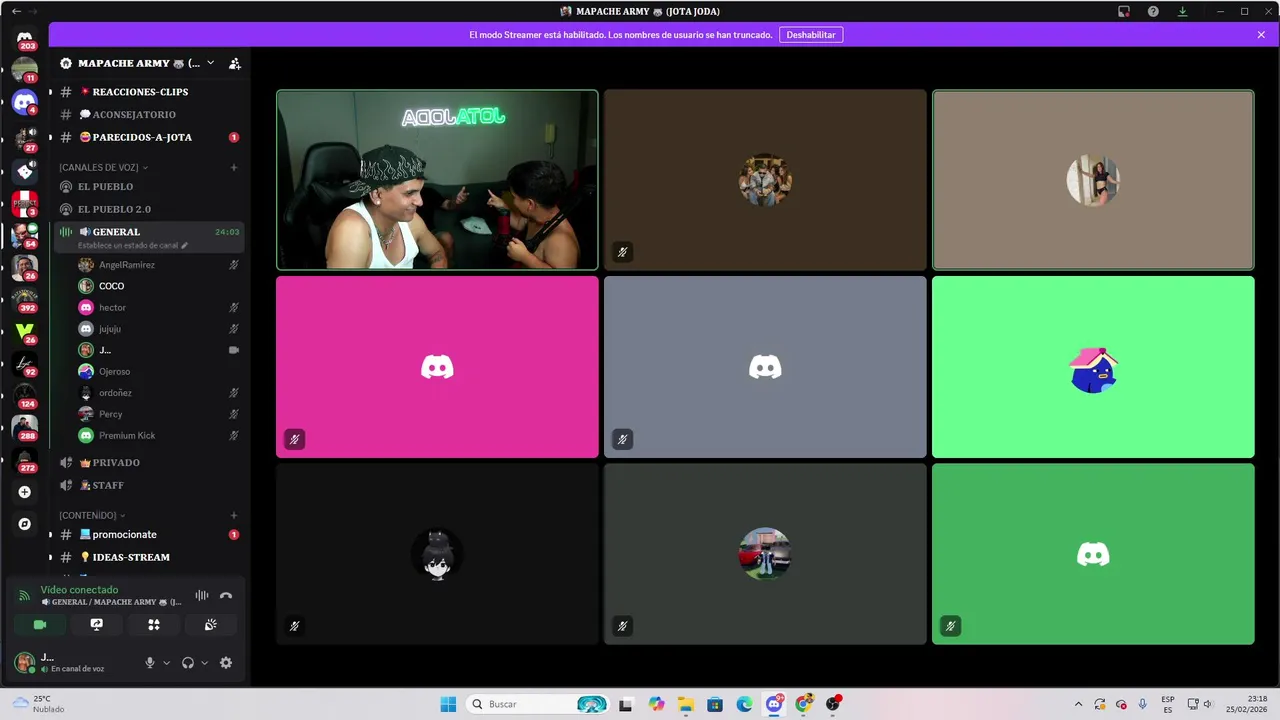Screen dimensions: 1280x720
Task: Turn off camera with green video button
Action: 40,624
